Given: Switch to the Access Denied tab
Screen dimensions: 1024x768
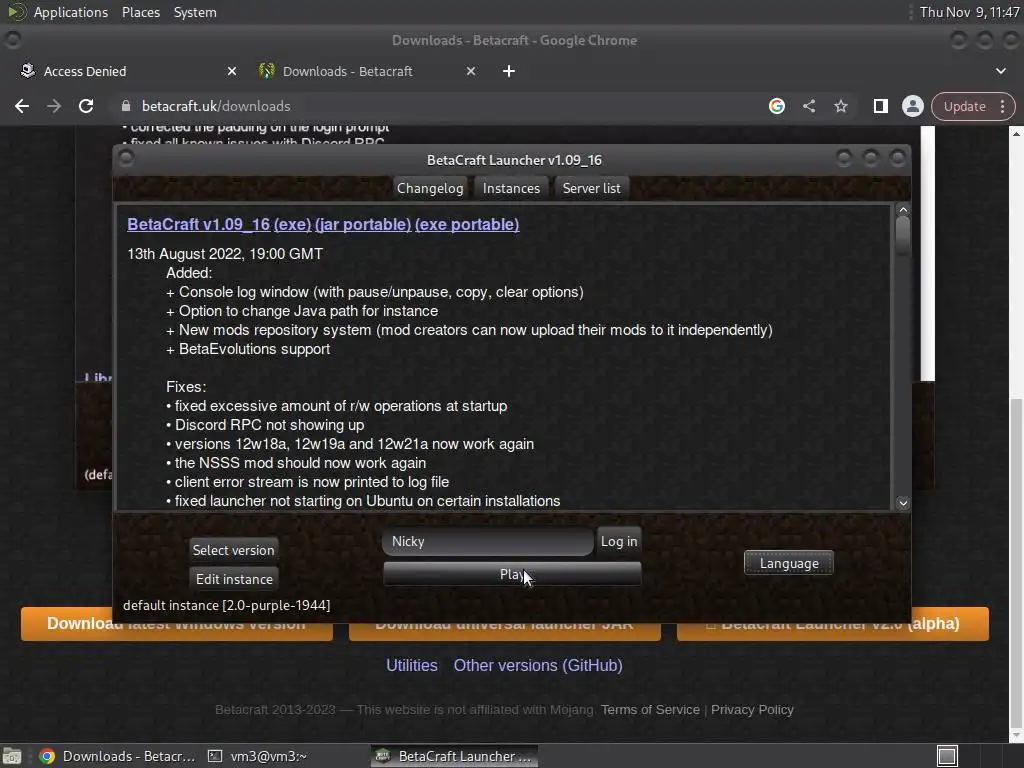Looking at the screenshot, I should point(127,71).
